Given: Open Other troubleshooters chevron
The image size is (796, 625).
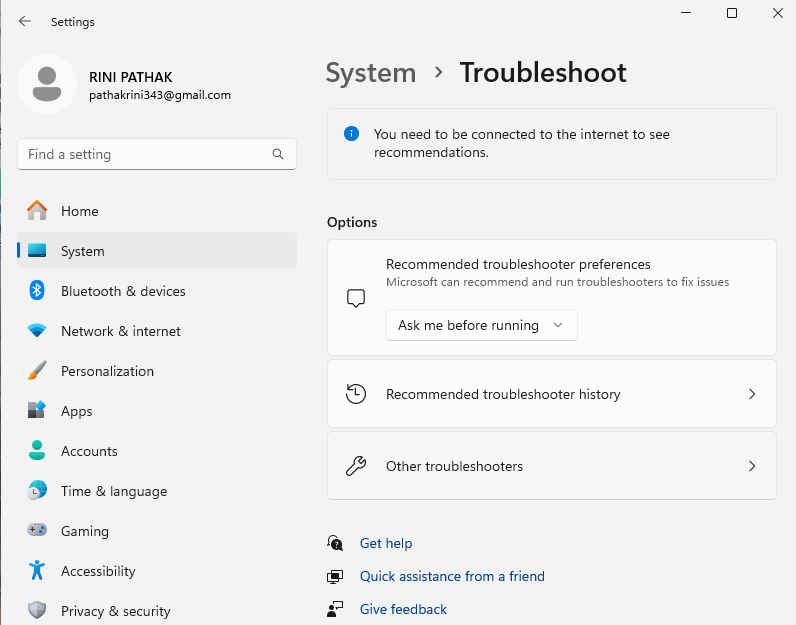Looking at the screenshot, I should 752,466.
